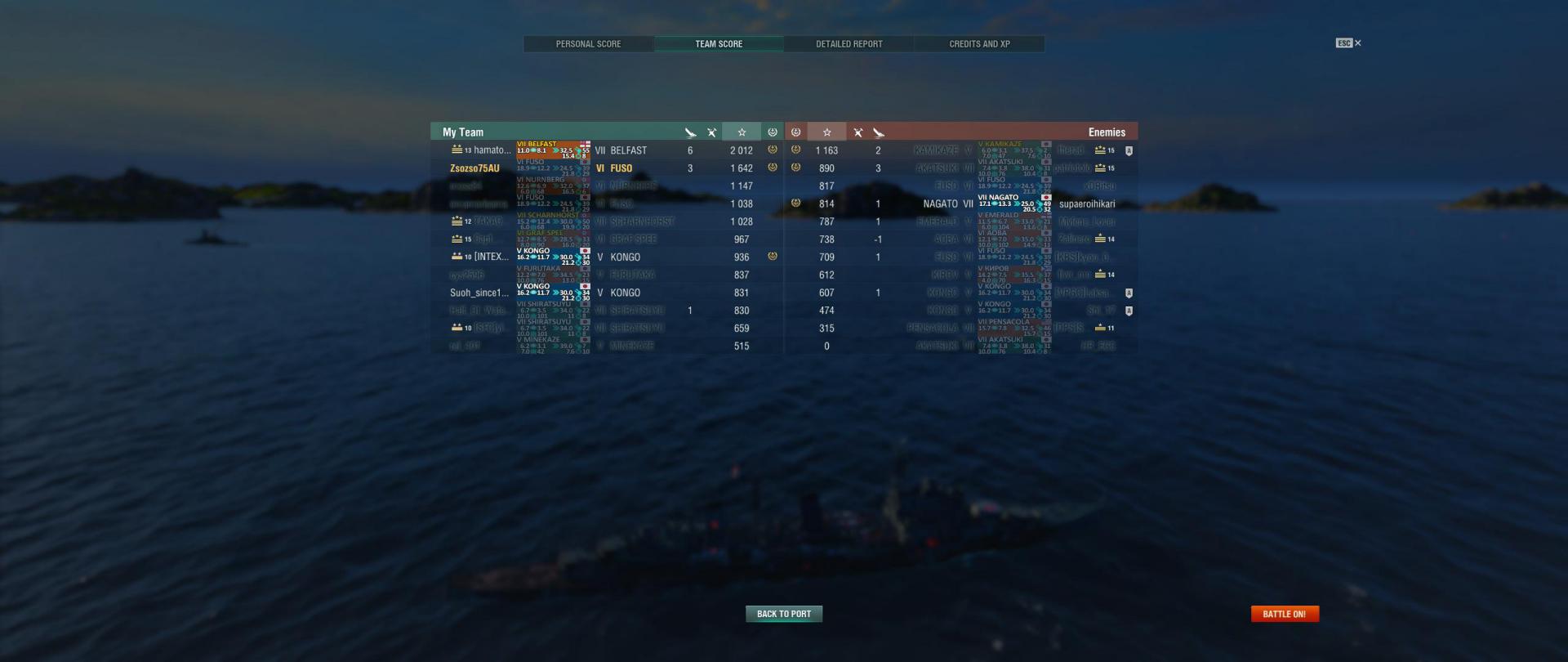Sort Enemies by ships destroyed icon

pos(878,132)
